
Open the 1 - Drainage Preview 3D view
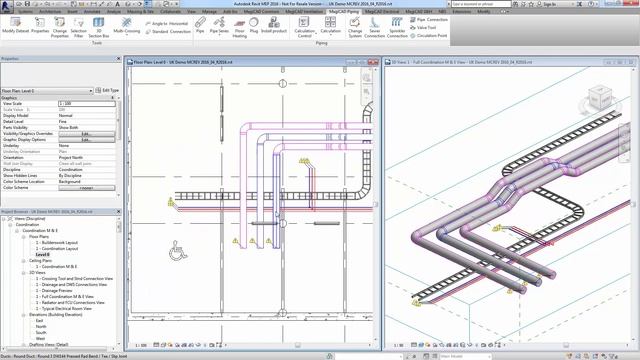[54, 291]
